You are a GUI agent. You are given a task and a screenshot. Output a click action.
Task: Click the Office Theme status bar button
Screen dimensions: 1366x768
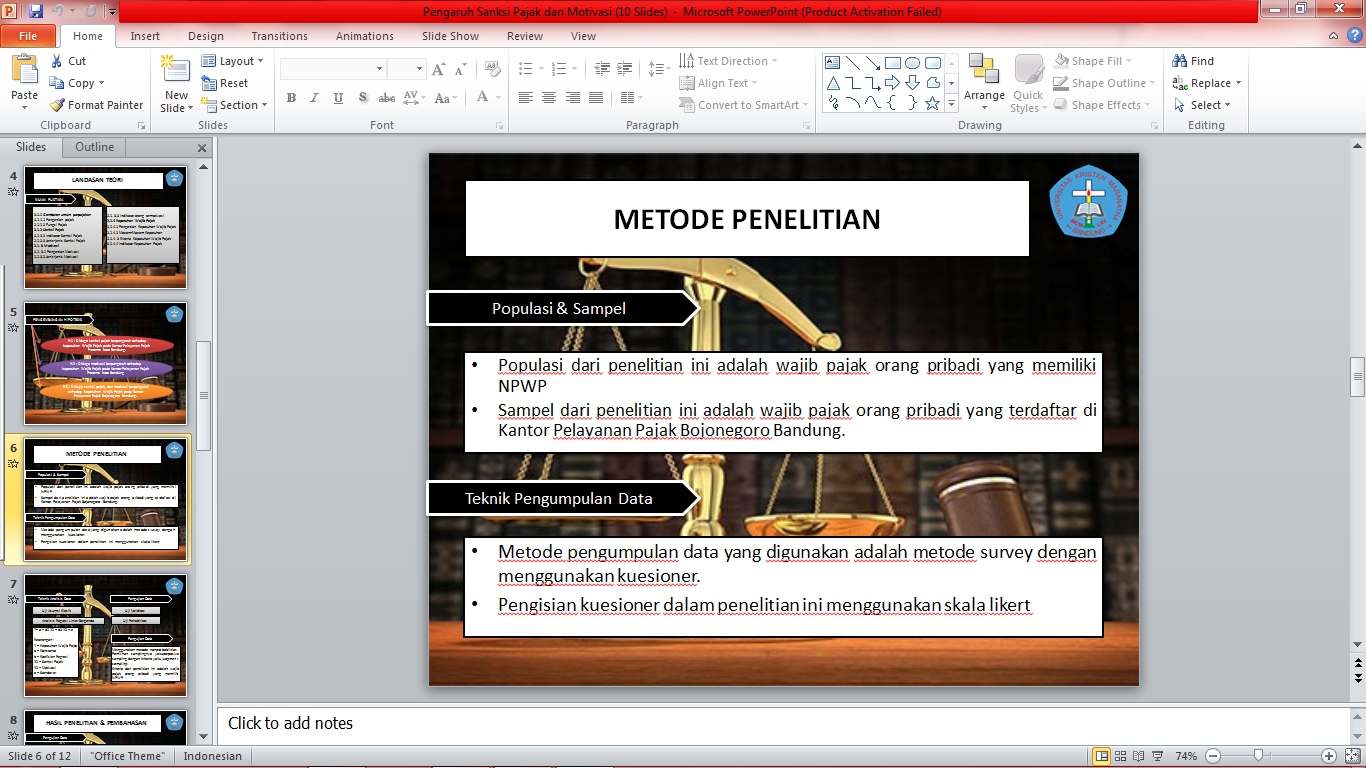click(x=127, y=756)
